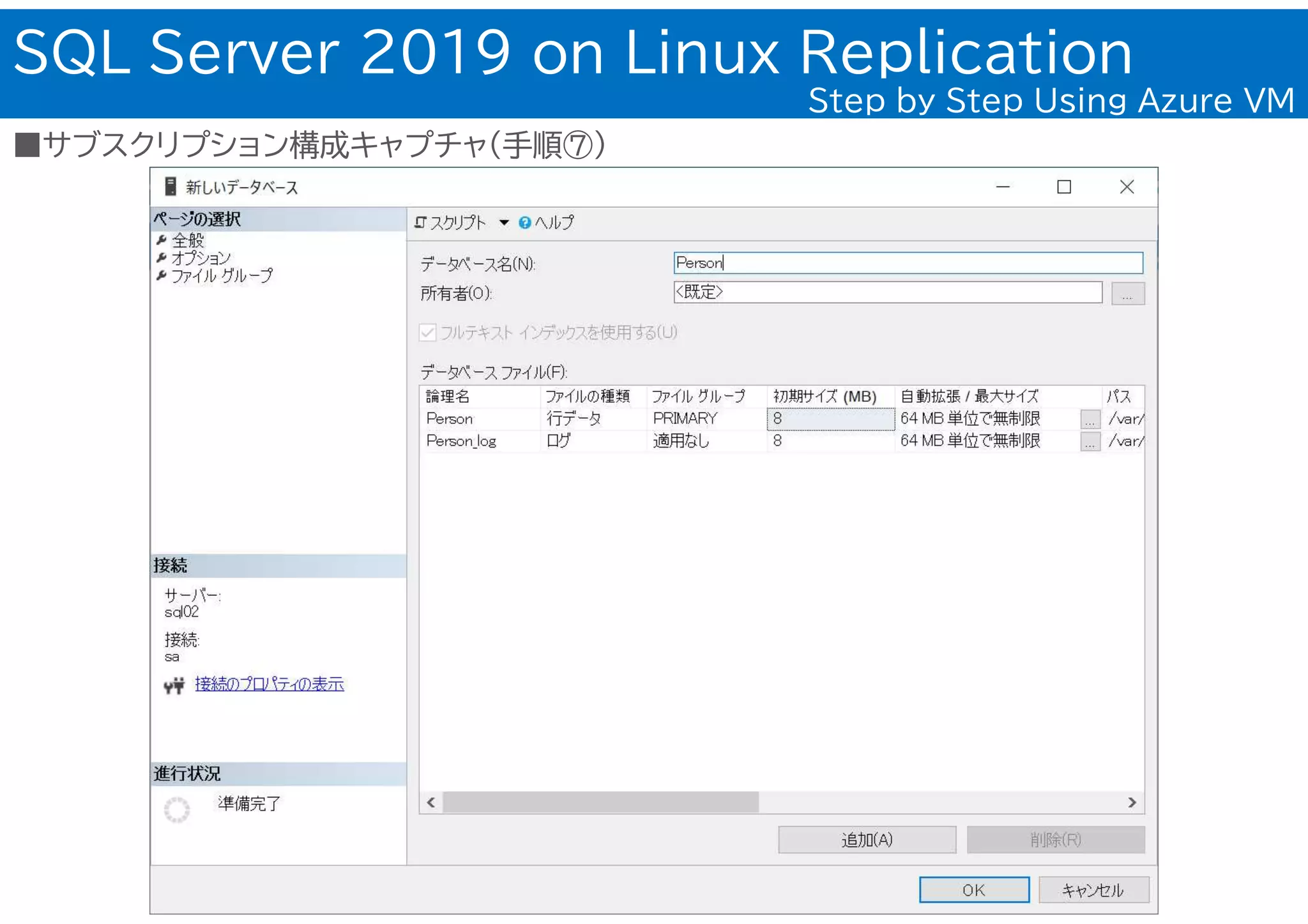1308x924 pixels.
Task: Click the 適用なし filegroup cell
Action: tap(706, 441)
